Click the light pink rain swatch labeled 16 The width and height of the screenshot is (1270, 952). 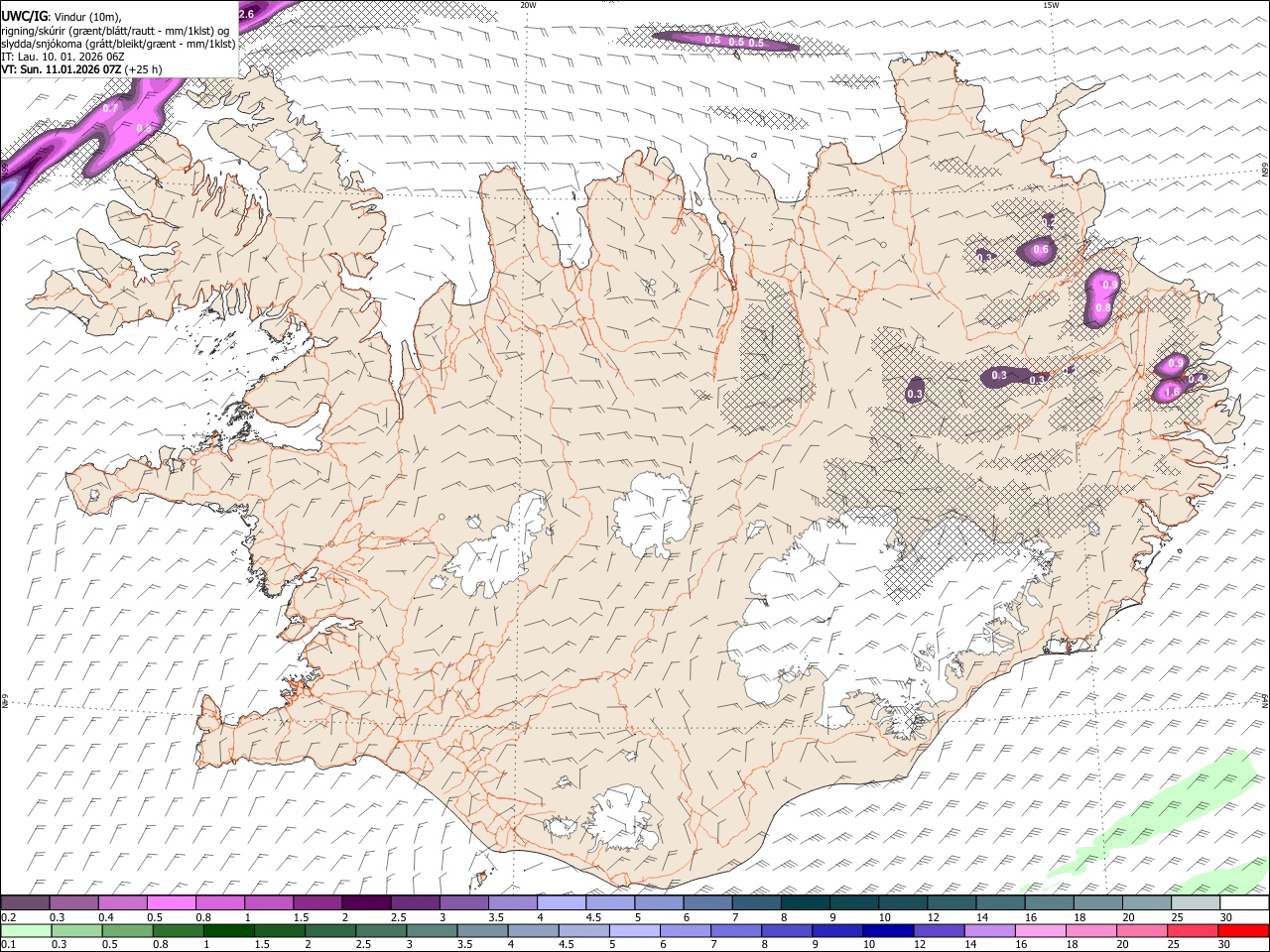1040,930
